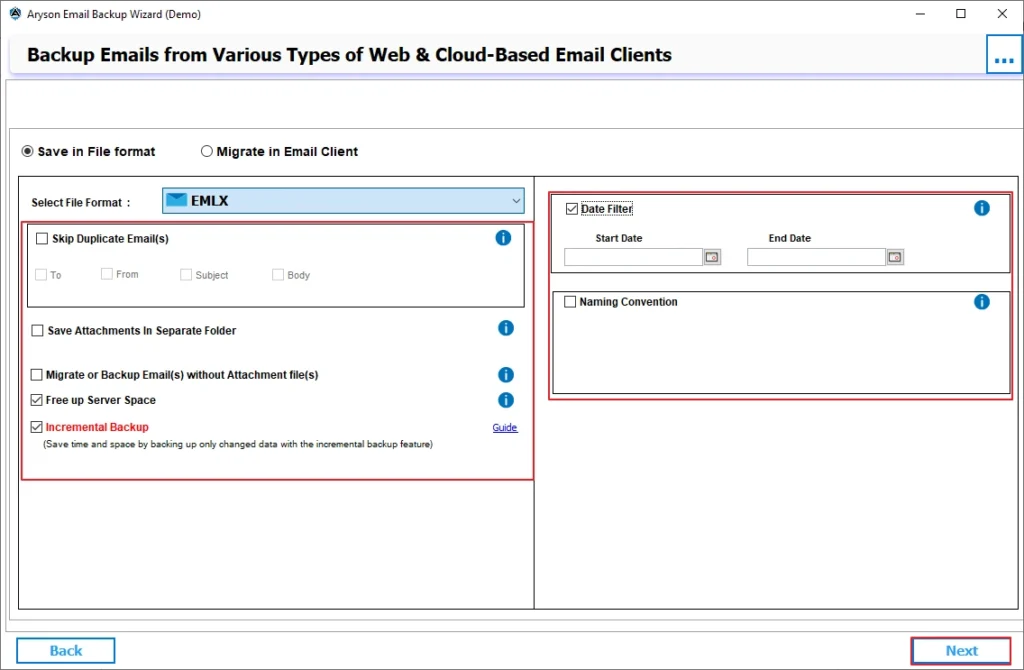
Task: Click the Next button
Action: tap(961, 650)
